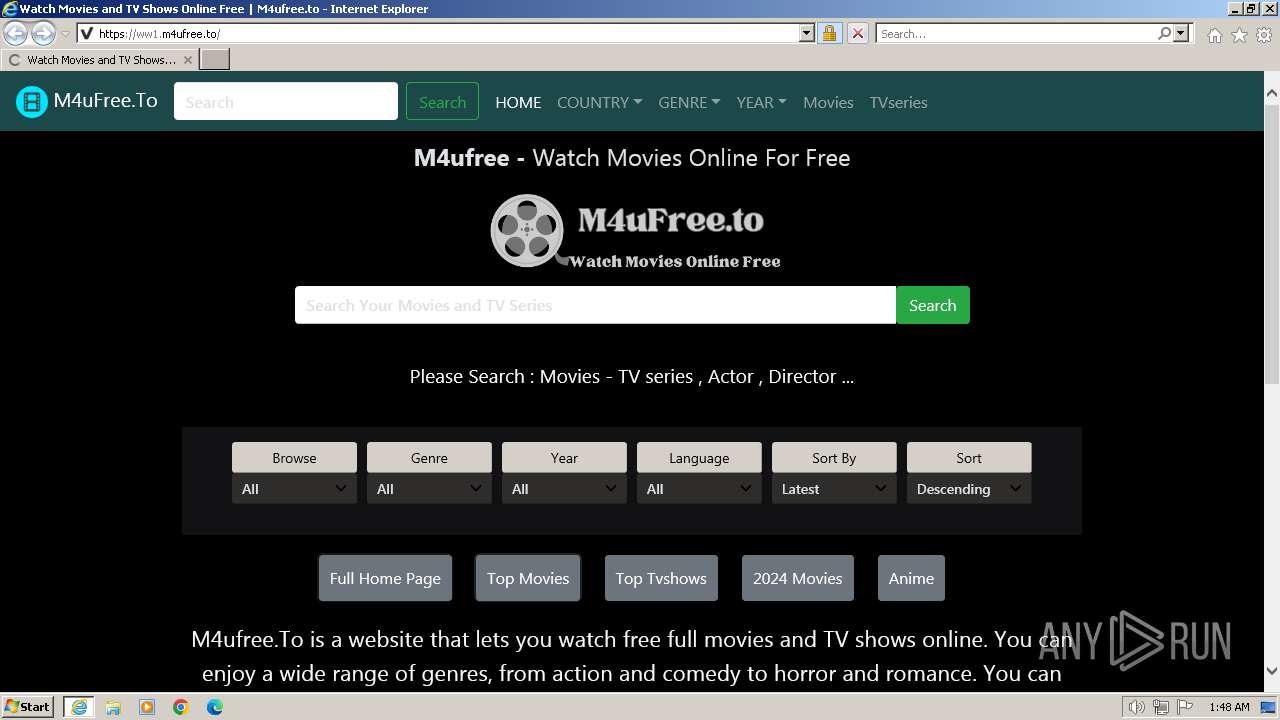Click the Sort By label button
The height and width of the screenshot is (720, 1280).
(834, 457)
